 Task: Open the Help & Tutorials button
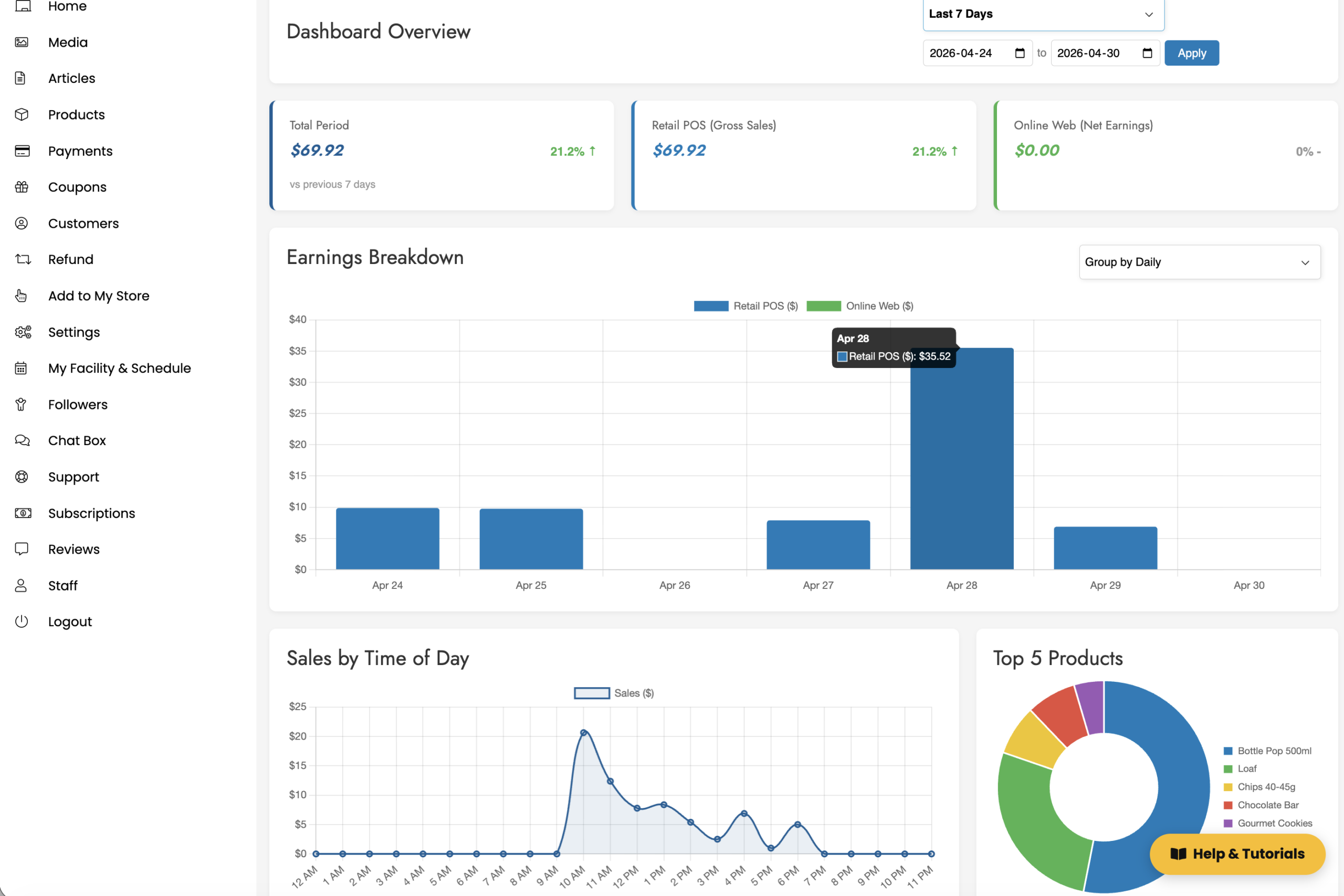[1237, 853]
